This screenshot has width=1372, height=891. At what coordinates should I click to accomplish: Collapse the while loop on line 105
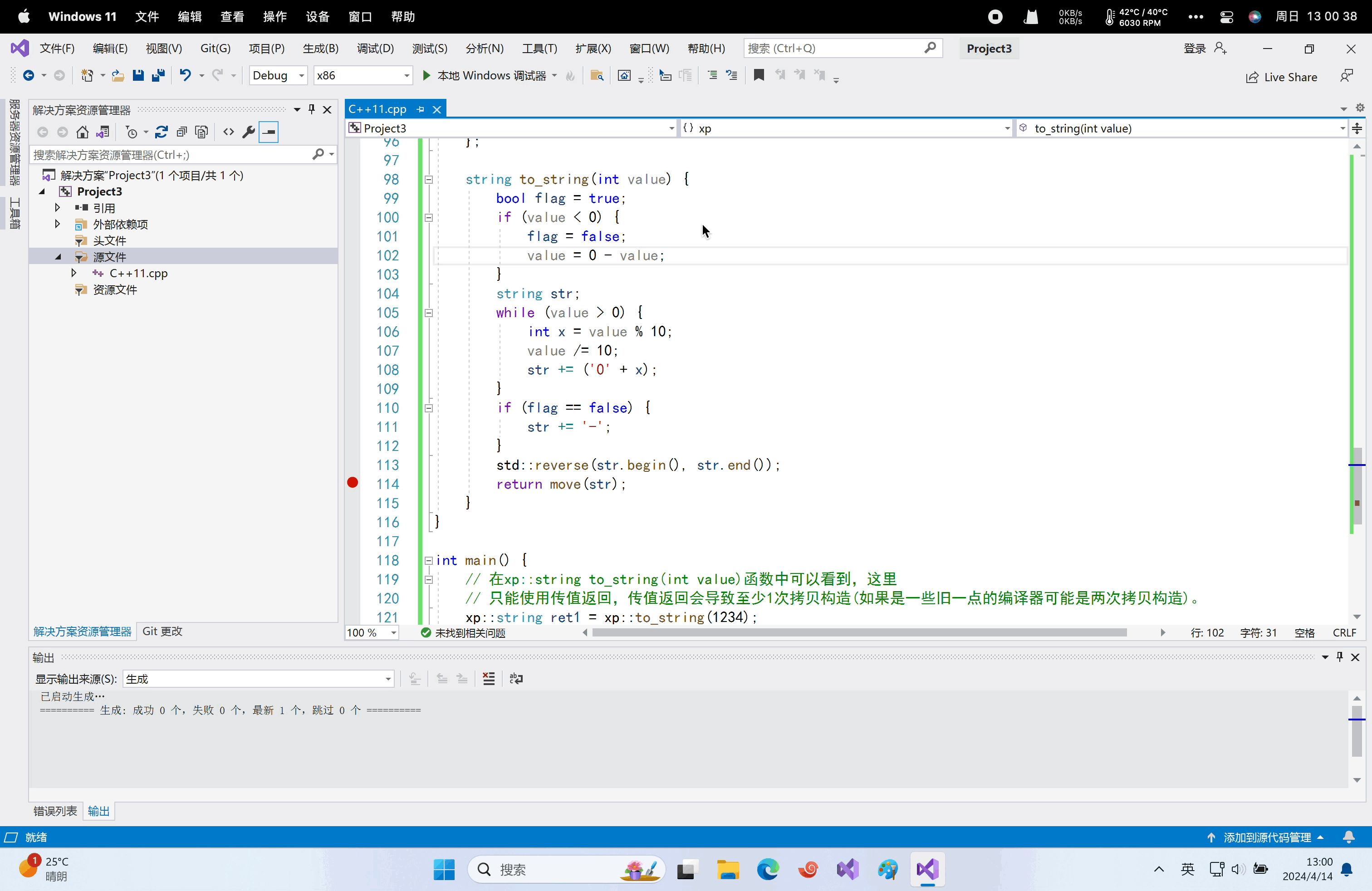(x=428, y=313)
